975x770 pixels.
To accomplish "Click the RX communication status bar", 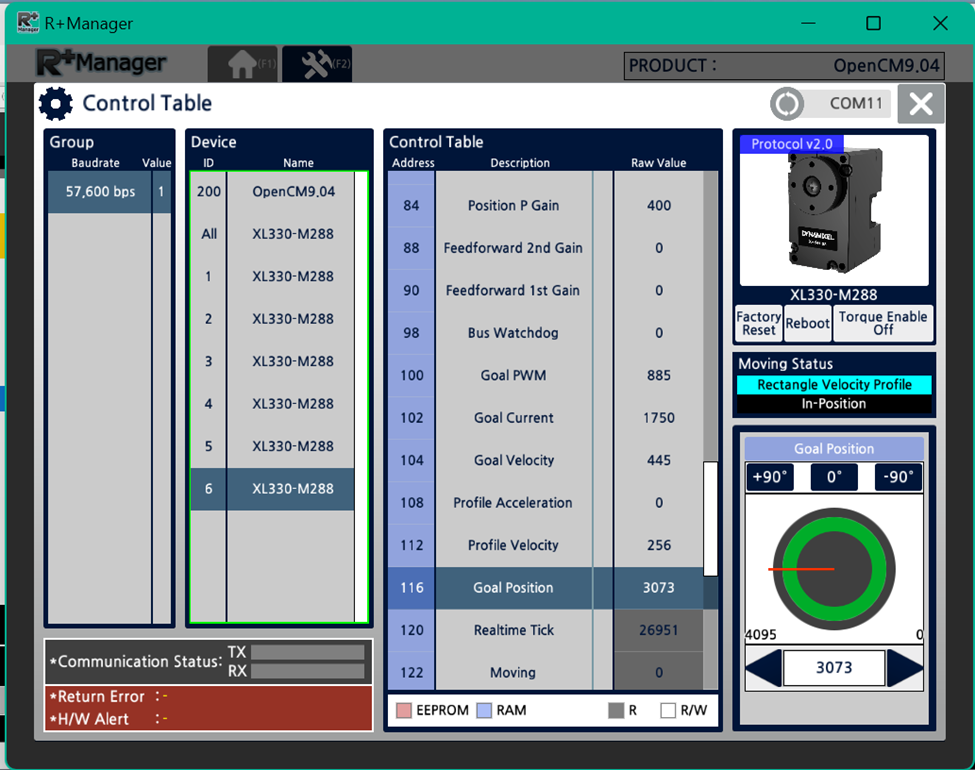I will 307,671.
